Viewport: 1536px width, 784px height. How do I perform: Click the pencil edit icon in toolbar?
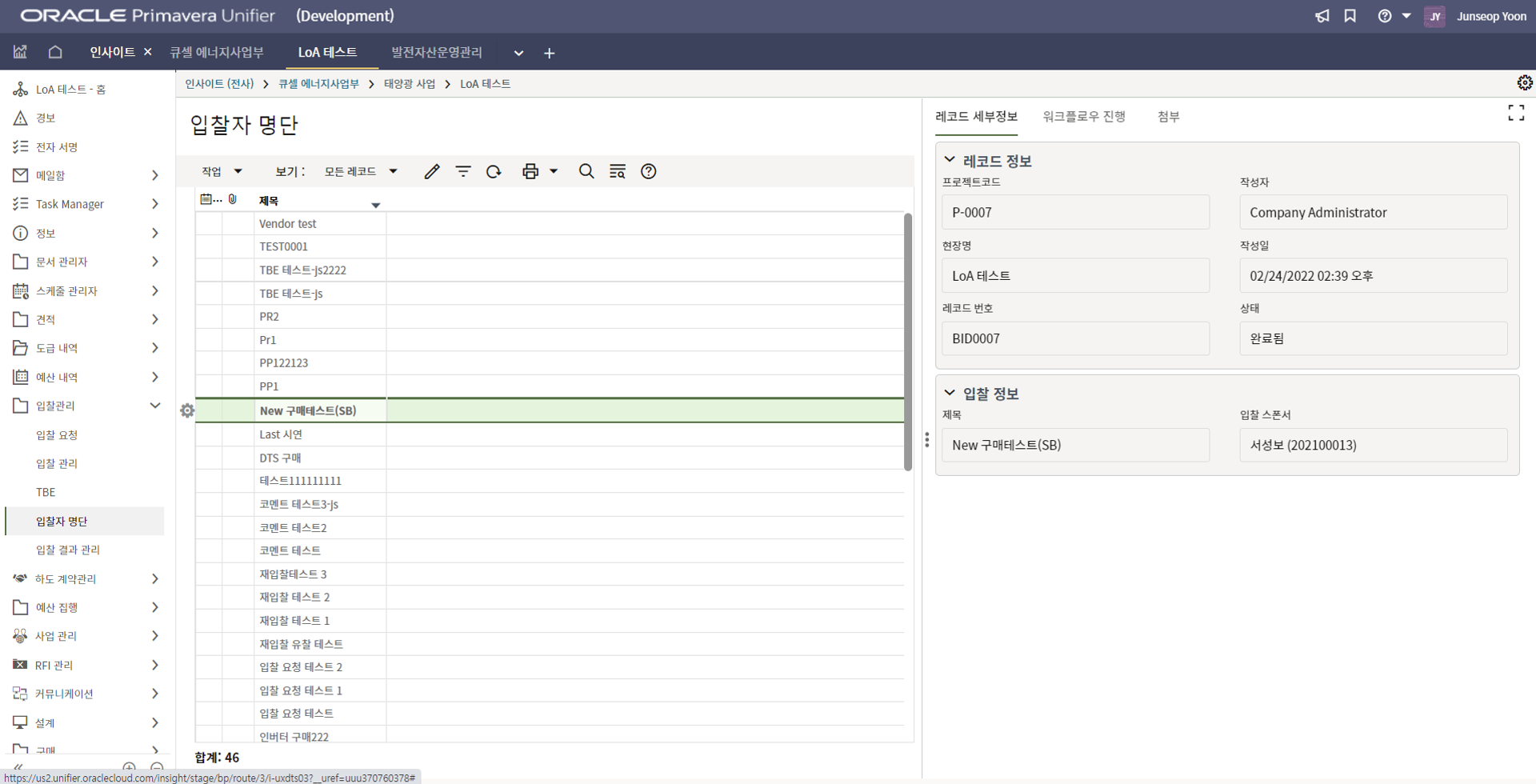tap(432, 171)
